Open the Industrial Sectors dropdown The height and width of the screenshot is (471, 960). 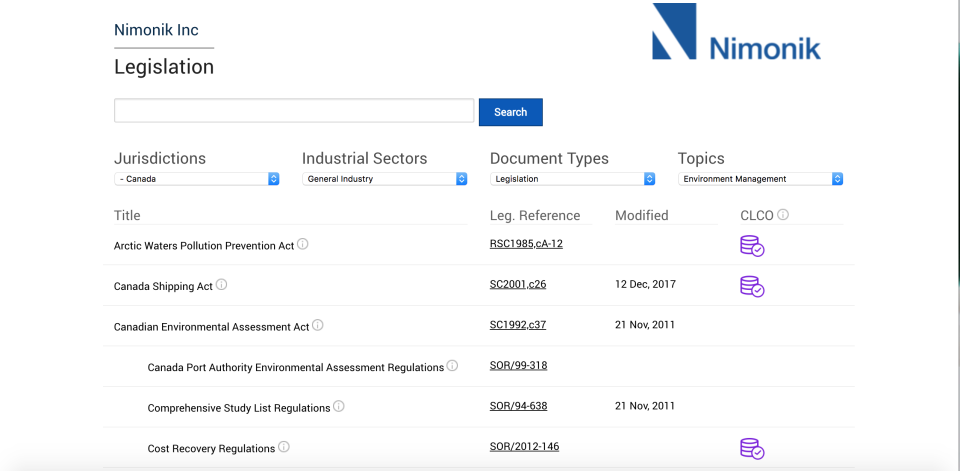click(x=384, y=179)
